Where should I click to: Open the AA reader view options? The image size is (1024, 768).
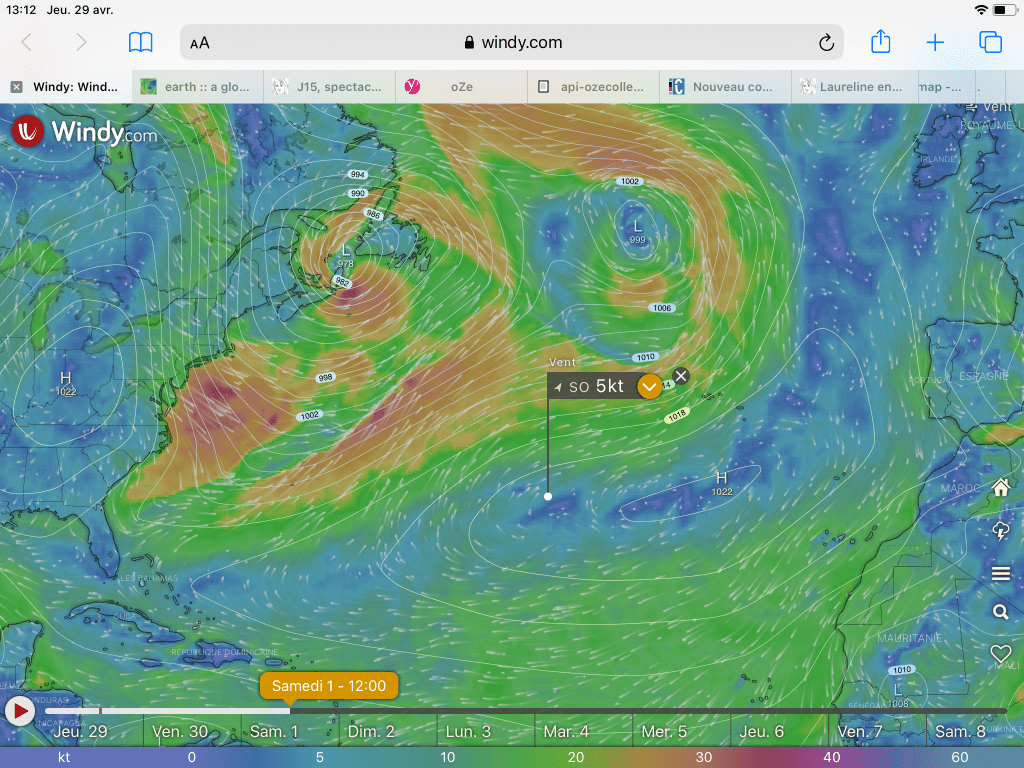click(x=200, y=43)
